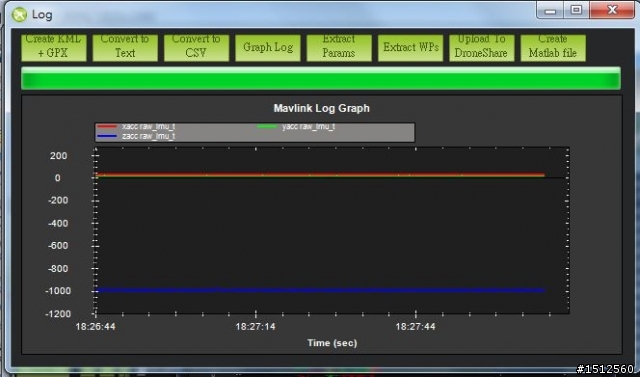Click the 18:26:44 time axis label
Image resolution: width=640 pixels, height=377 pixels.
point(96,327)
